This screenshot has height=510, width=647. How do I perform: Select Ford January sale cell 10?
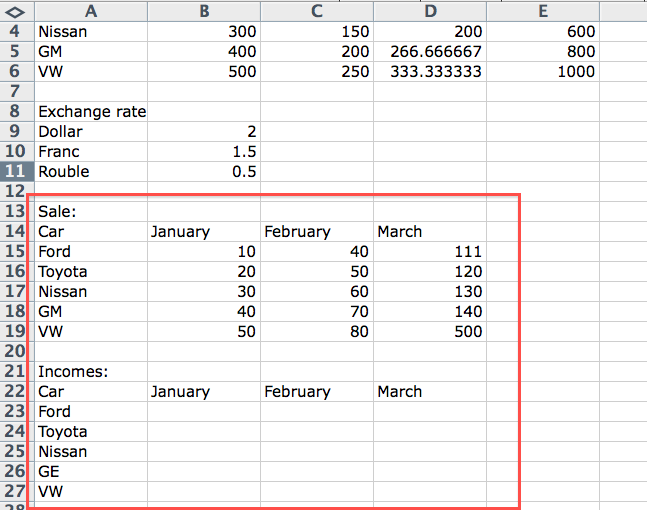click(x=204, y=251)
